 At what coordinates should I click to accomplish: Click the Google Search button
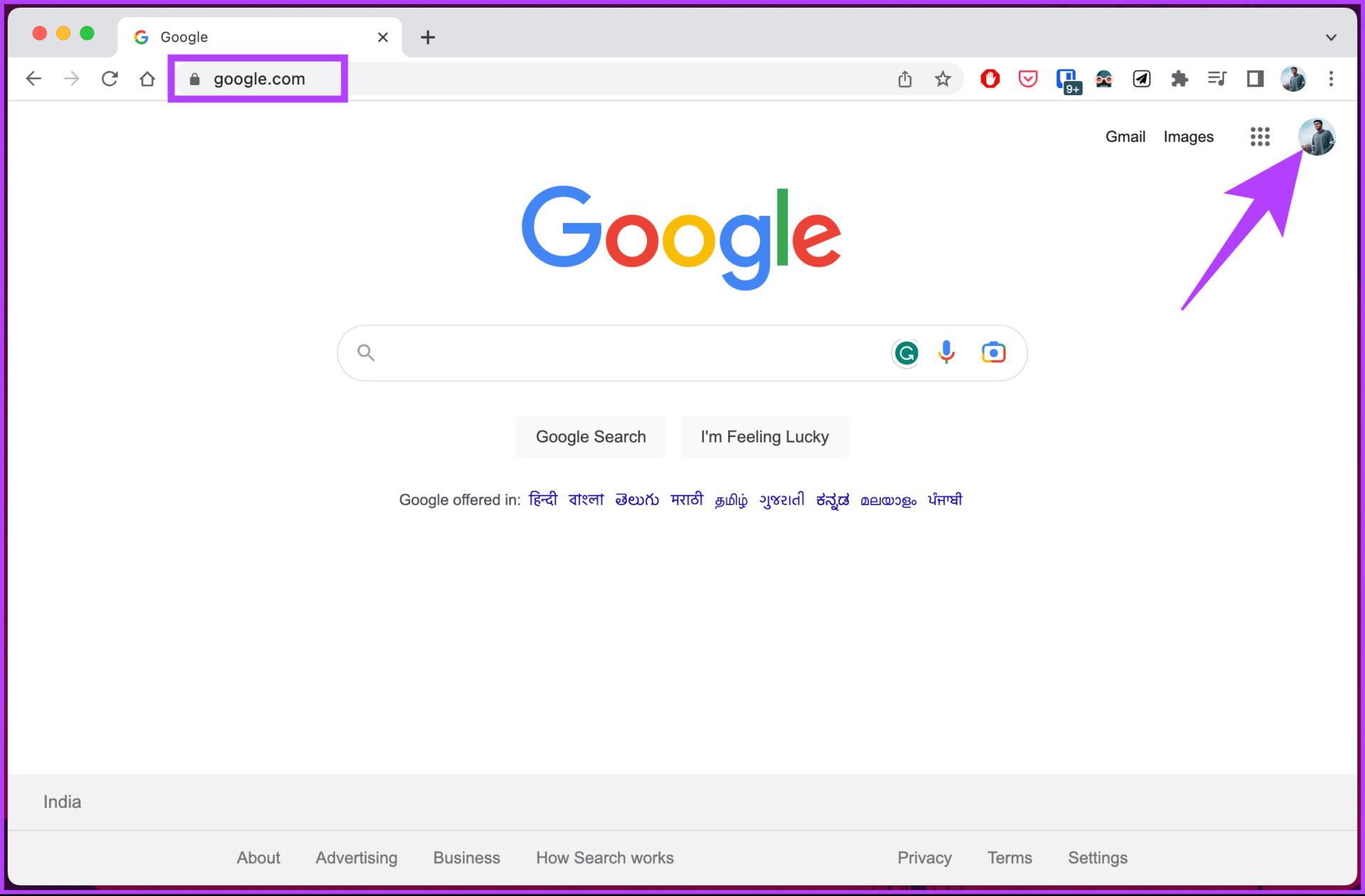tap(591, 437)
